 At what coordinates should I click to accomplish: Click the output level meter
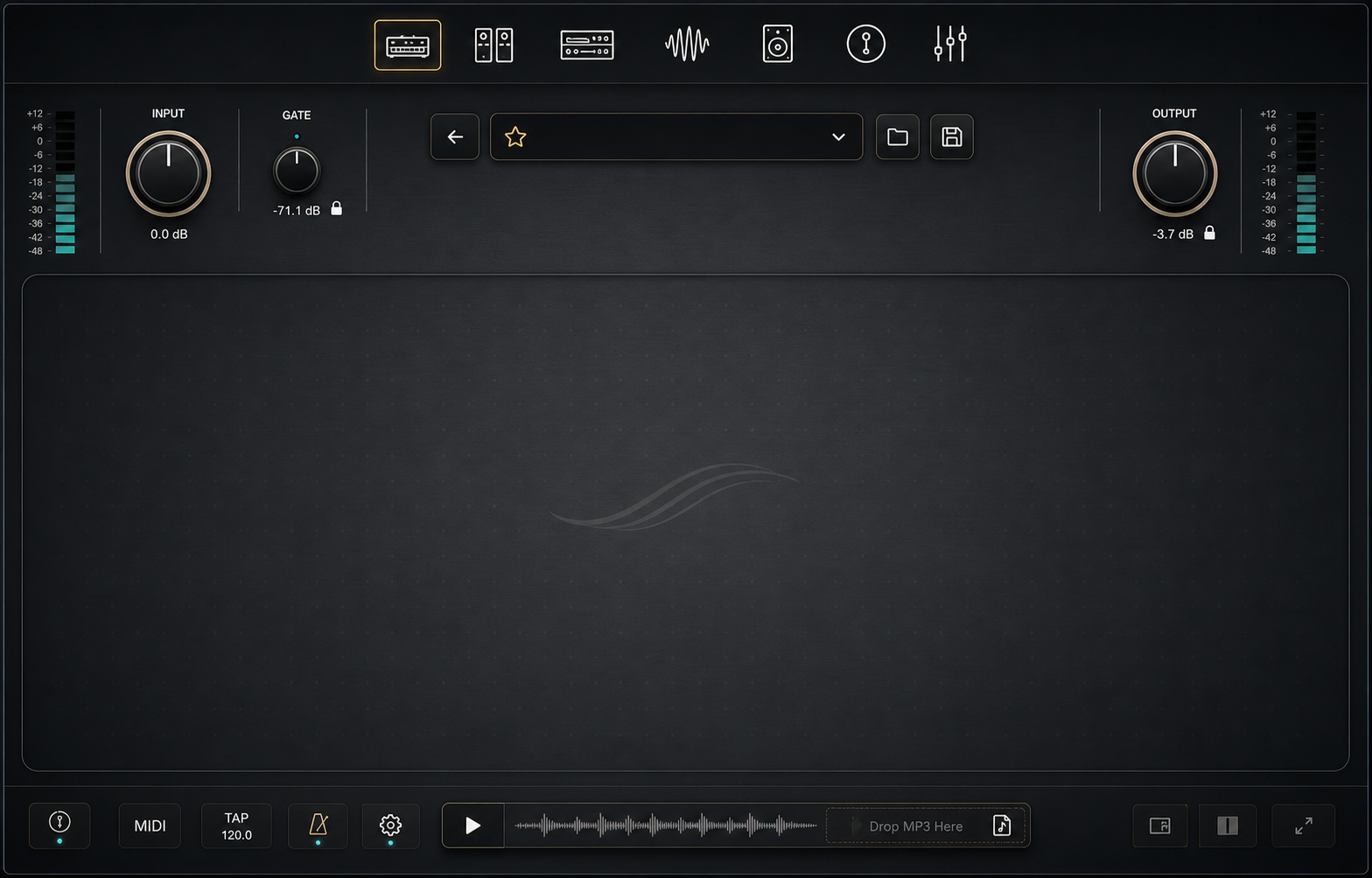click(1306, 182)
